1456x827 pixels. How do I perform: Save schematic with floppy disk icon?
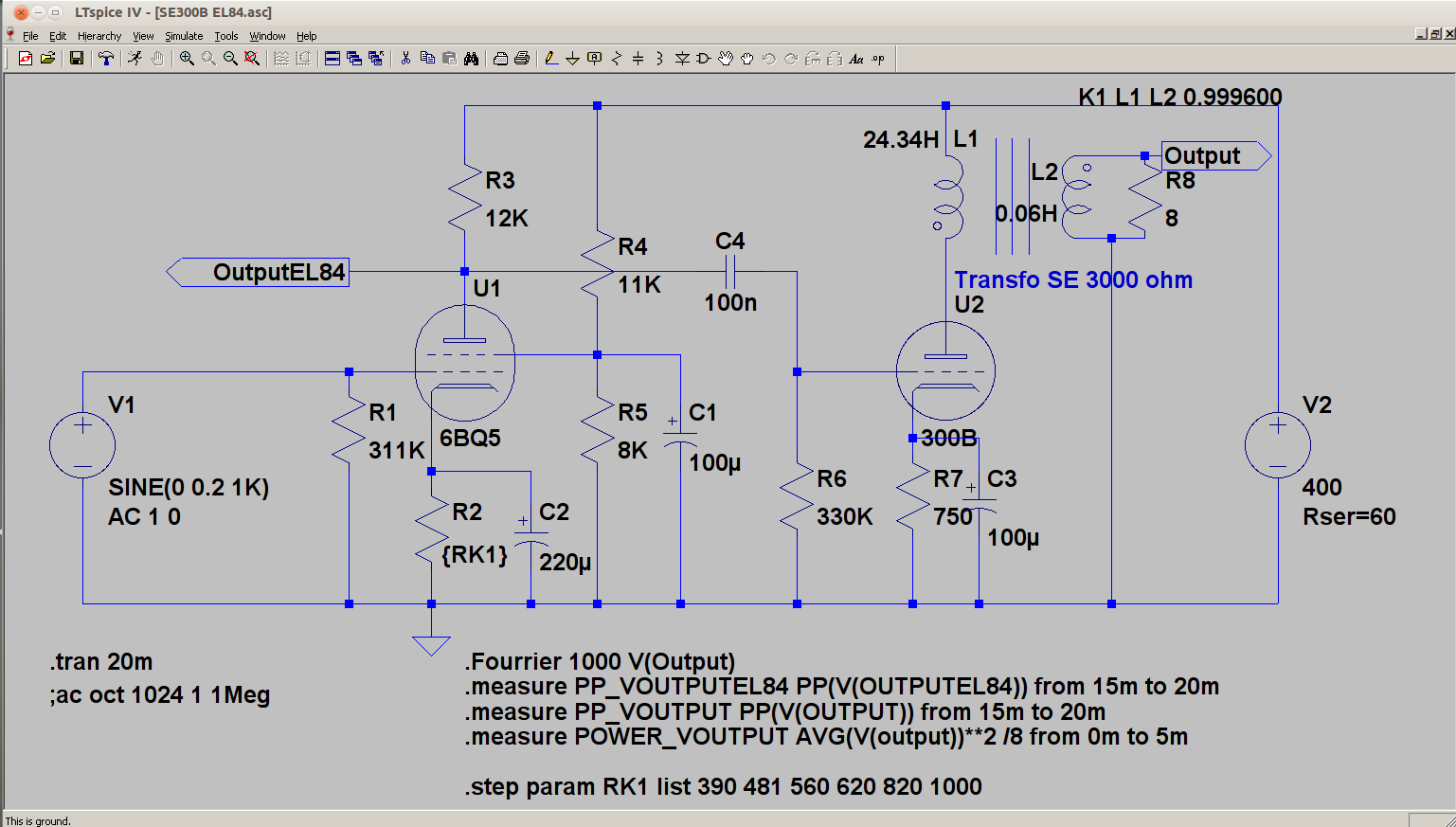click(x=77, y=59)
